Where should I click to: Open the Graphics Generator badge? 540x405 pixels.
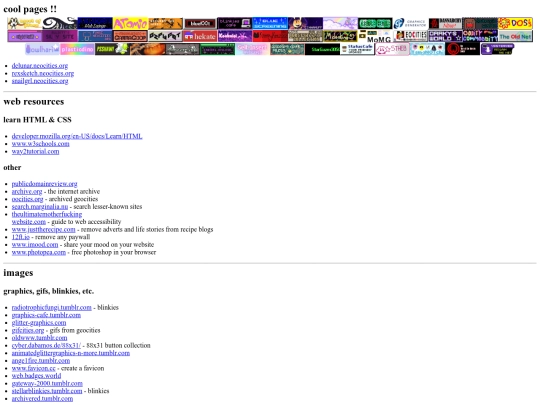411,23
